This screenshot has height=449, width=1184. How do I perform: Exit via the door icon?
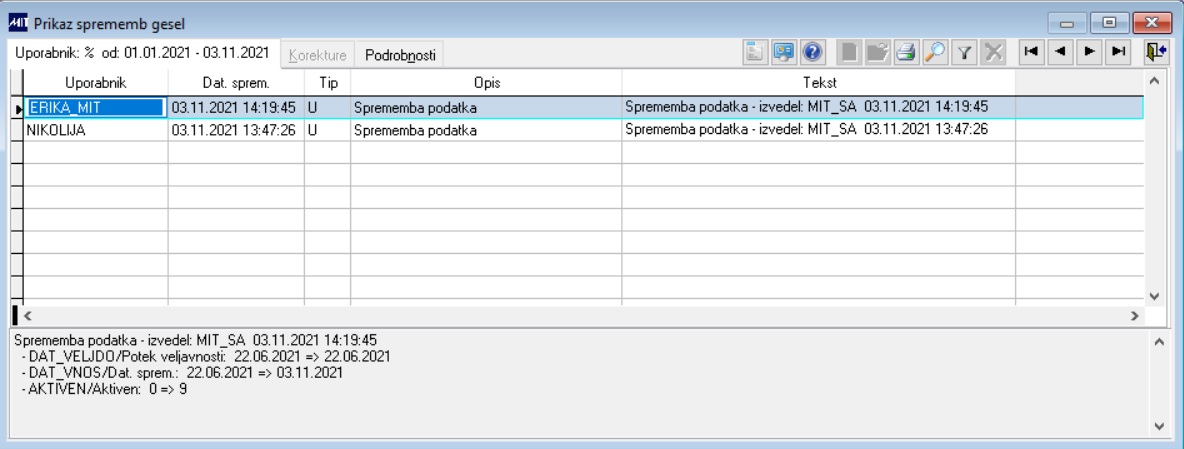pyautogui.click(x=1156, y=51)
